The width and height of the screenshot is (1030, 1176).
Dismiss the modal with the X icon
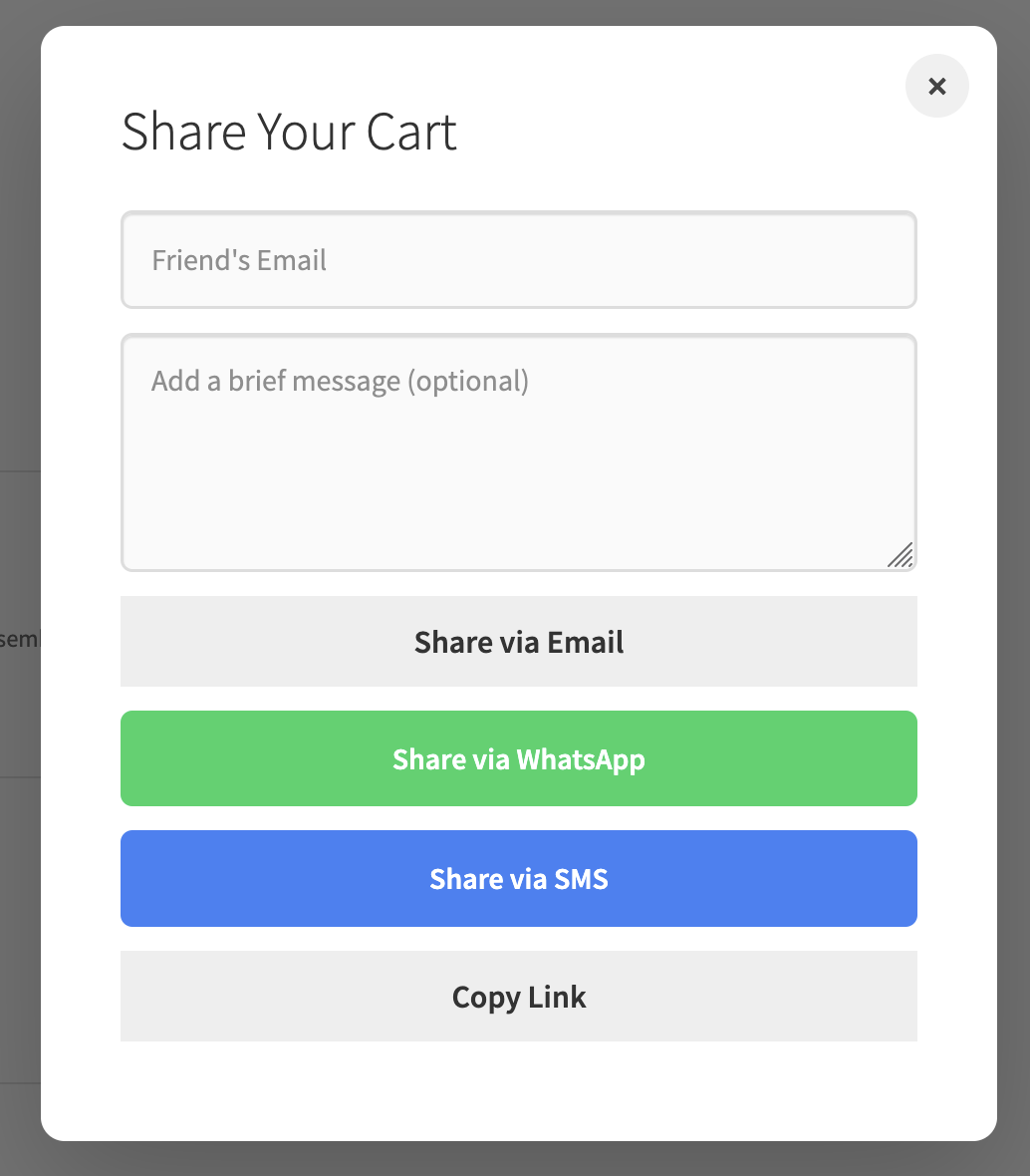(936, 87)
